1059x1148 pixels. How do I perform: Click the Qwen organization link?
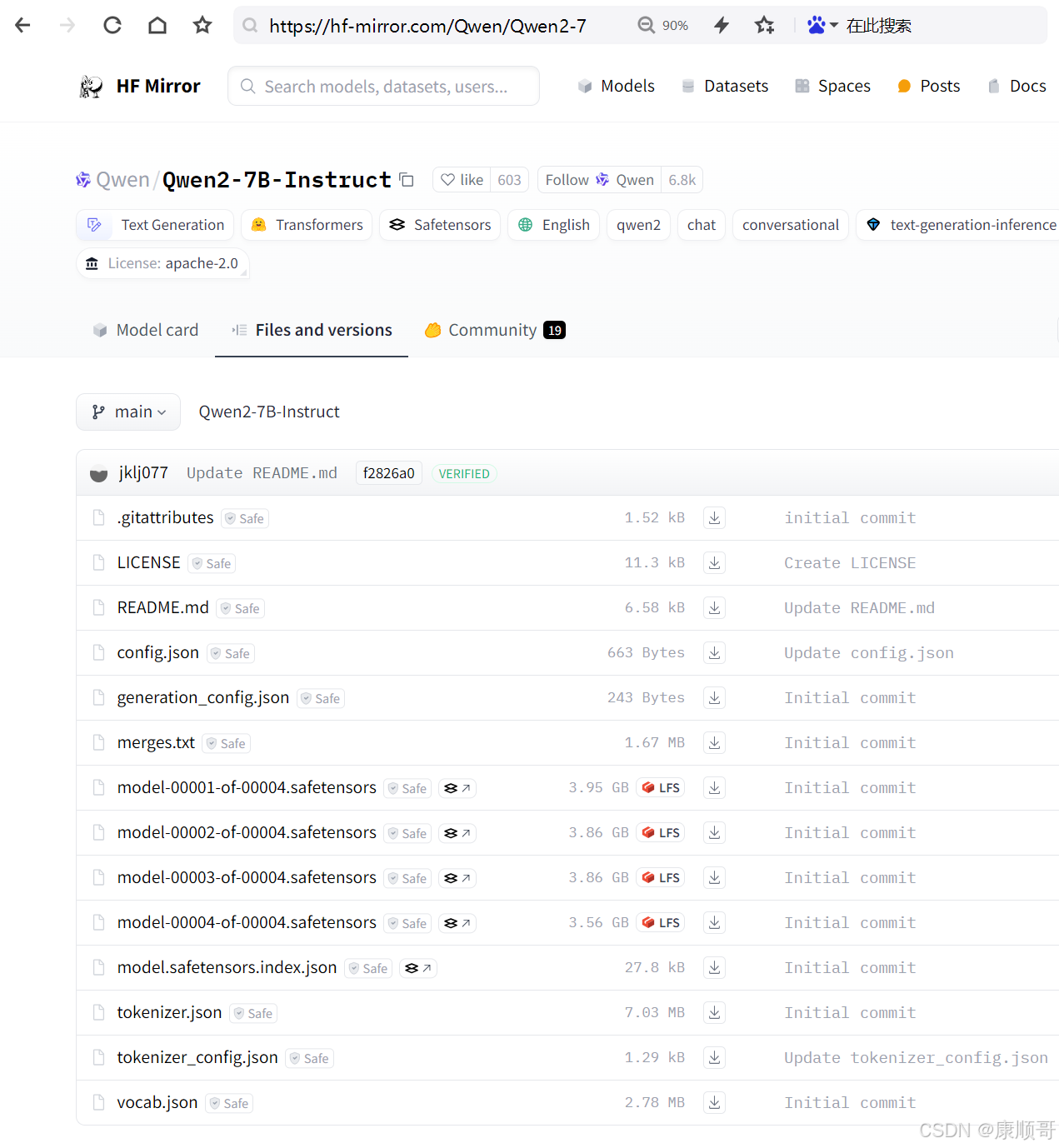tap(122, 180)
